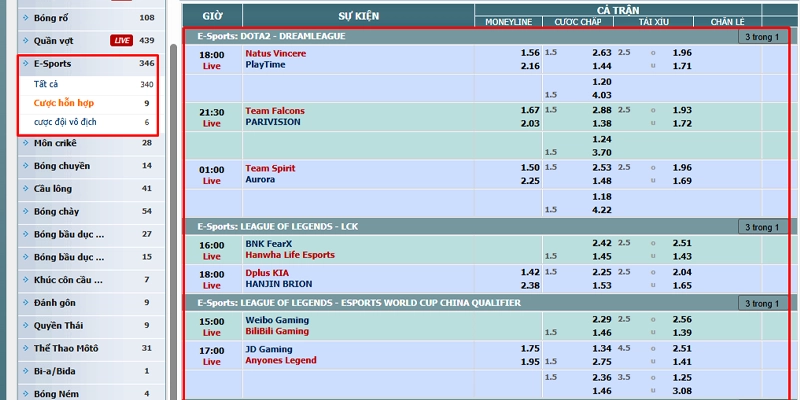Open Aurora team link
The height and width of the screenshot is (400, 800).
click(260, 180)
